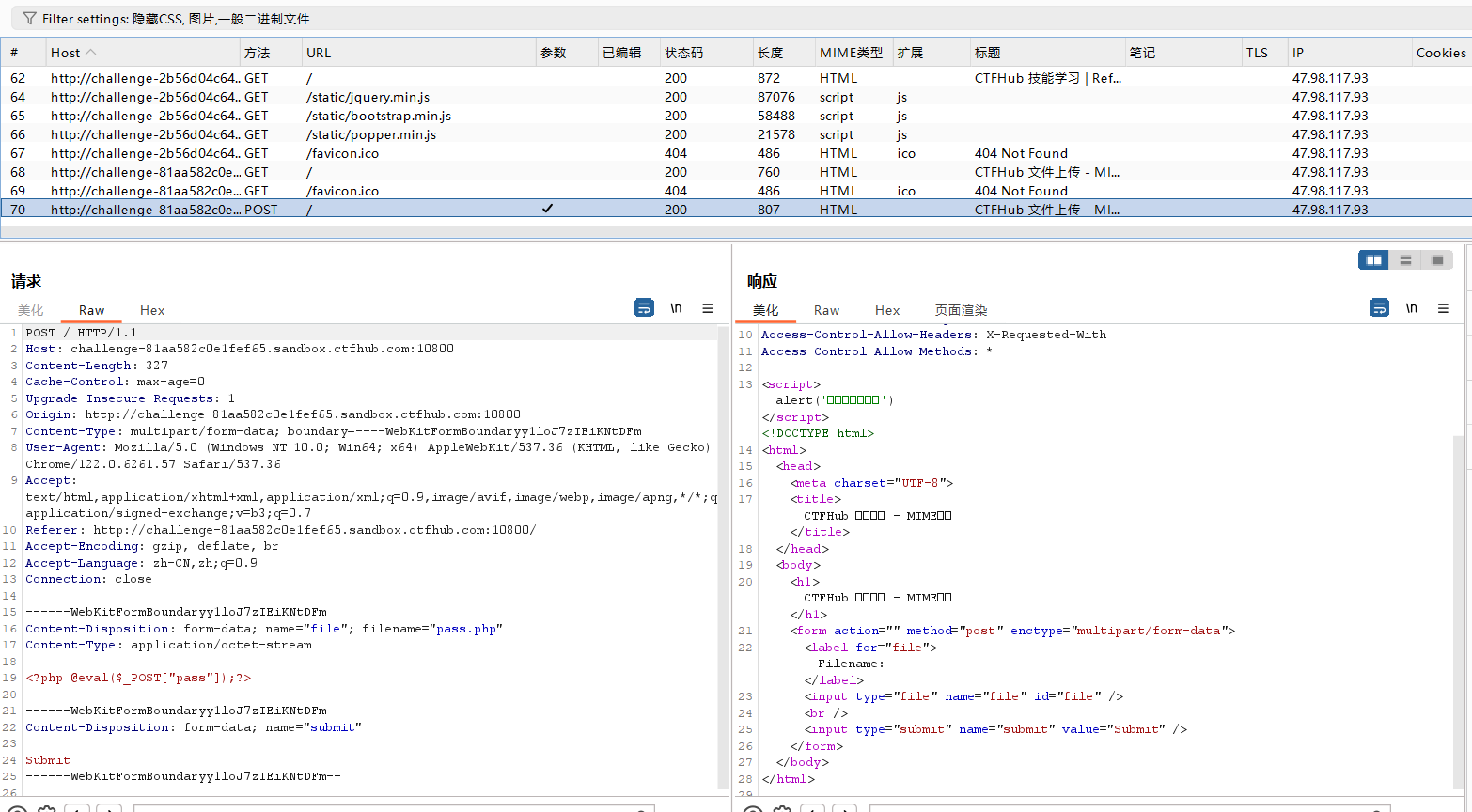Click the 'Submit' value in request body
1472x812 pixels.
tap(48, 760)
